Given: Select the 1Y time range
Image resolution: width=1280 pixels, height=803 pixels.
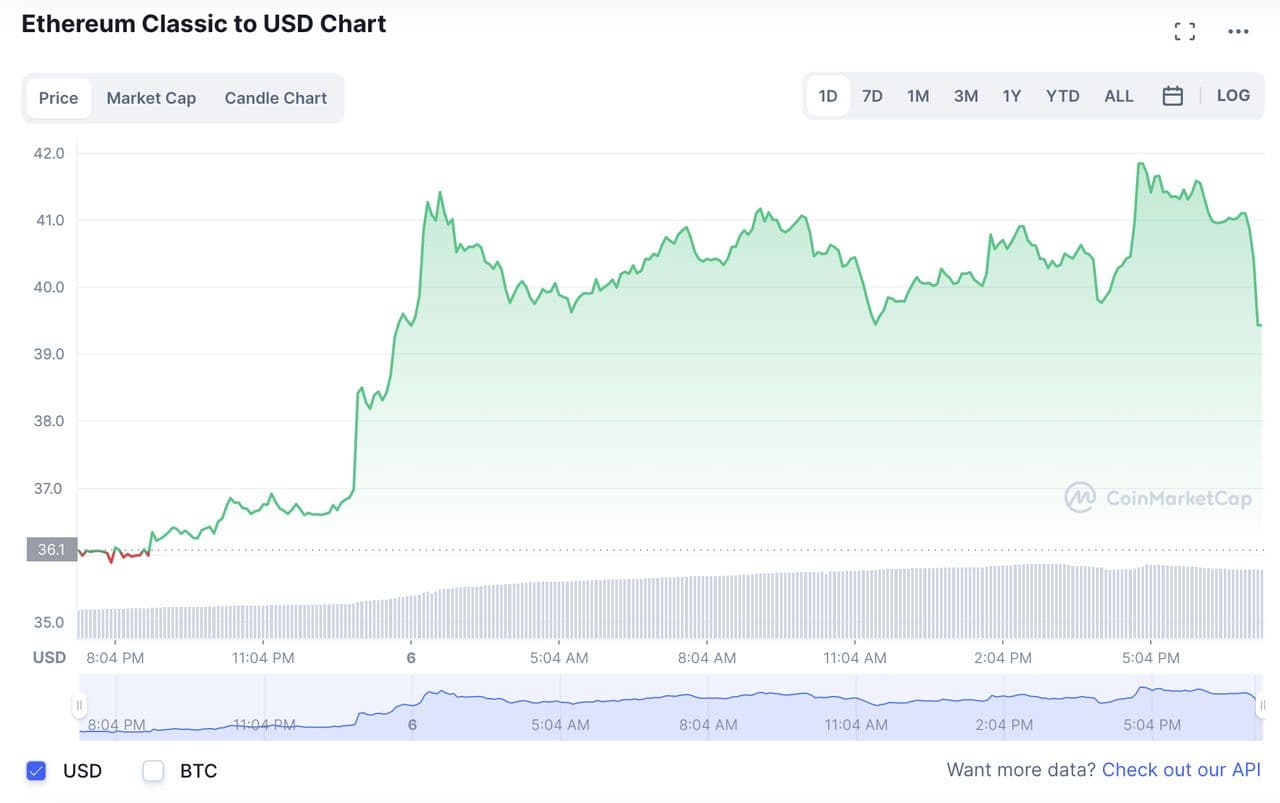Looking at the screenshot, I should (x=1012, y=96).
